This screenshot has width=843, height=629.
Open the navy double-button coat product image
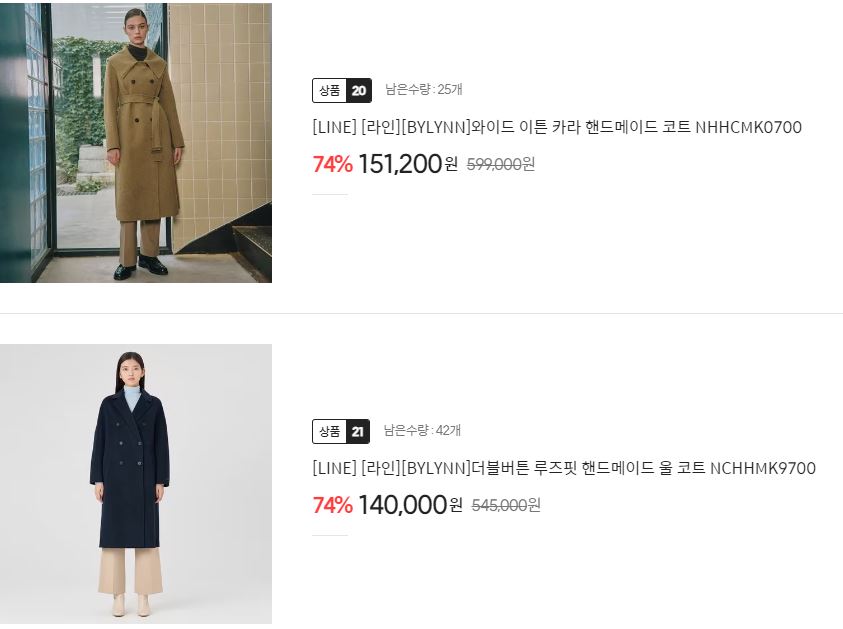(x=135, y=484)
